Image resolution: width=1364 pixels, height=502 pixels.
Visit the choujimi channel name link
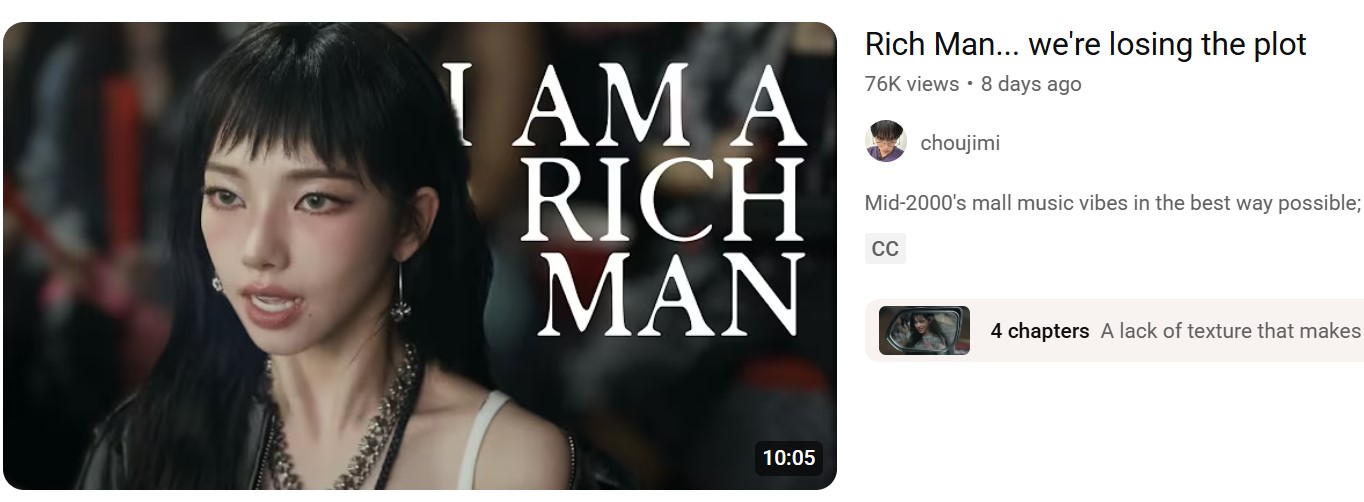pos(960,143)
